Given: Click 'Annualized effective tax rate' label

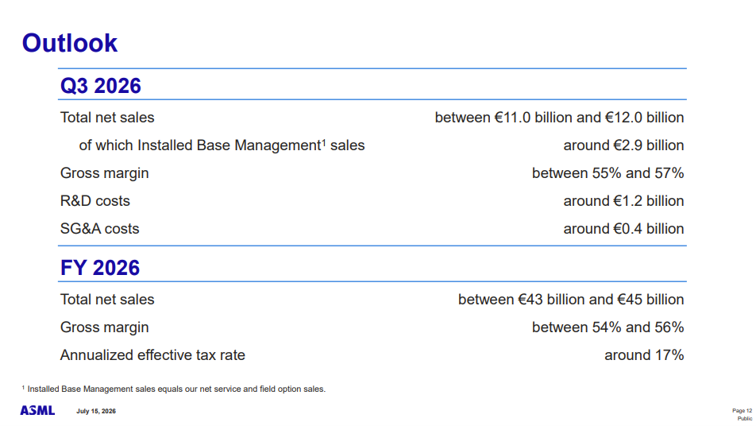Looking at the screenshot, I should (152, 355).
